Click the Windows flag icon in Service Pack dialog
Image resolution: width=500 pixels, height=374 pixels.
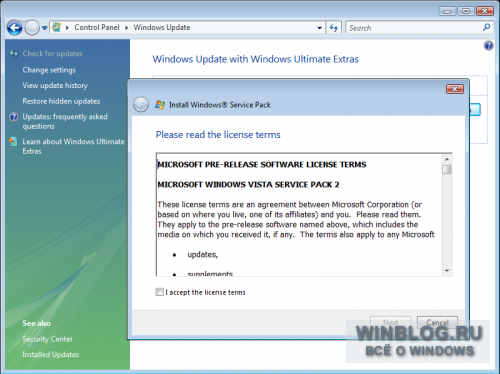(x=160, y=105)
